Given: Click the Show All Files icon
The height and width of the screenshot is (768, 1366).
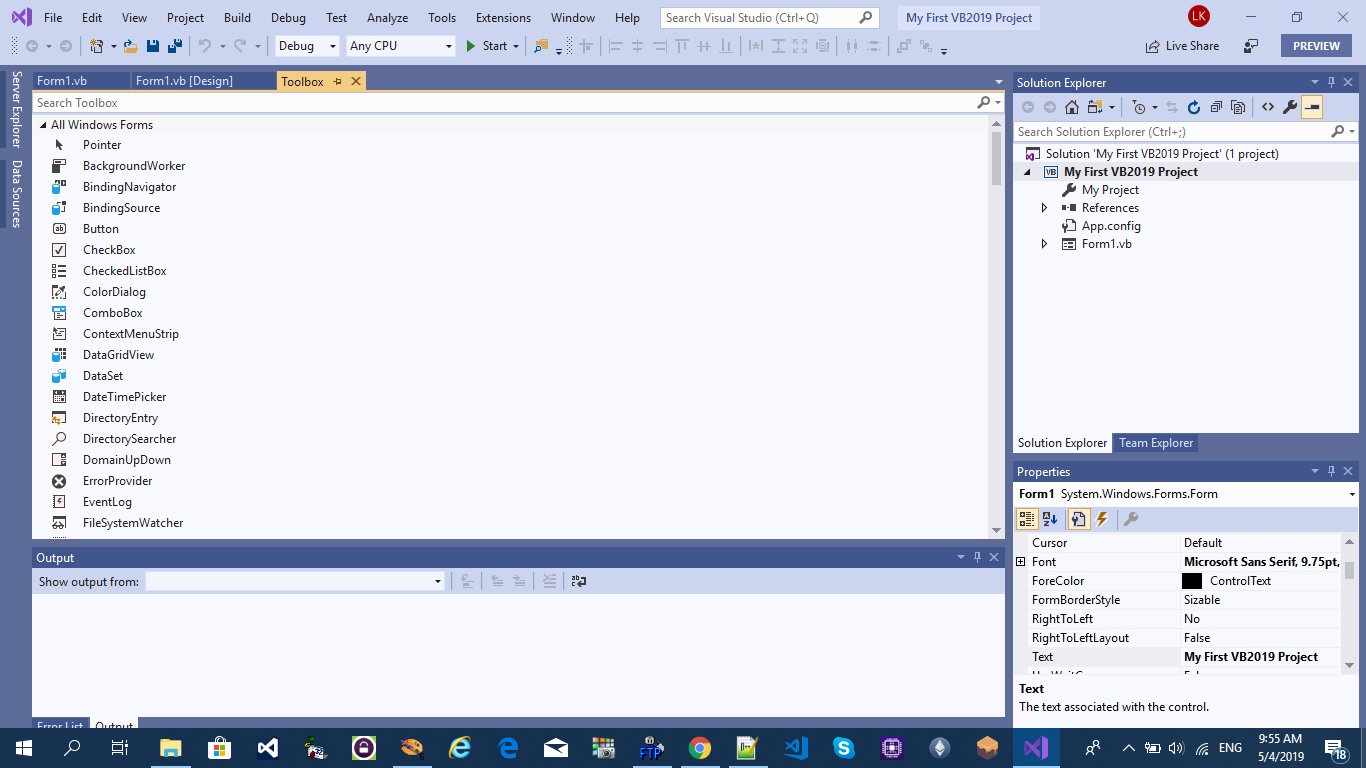Looking at the screenshot, I should coord(1238,107).
